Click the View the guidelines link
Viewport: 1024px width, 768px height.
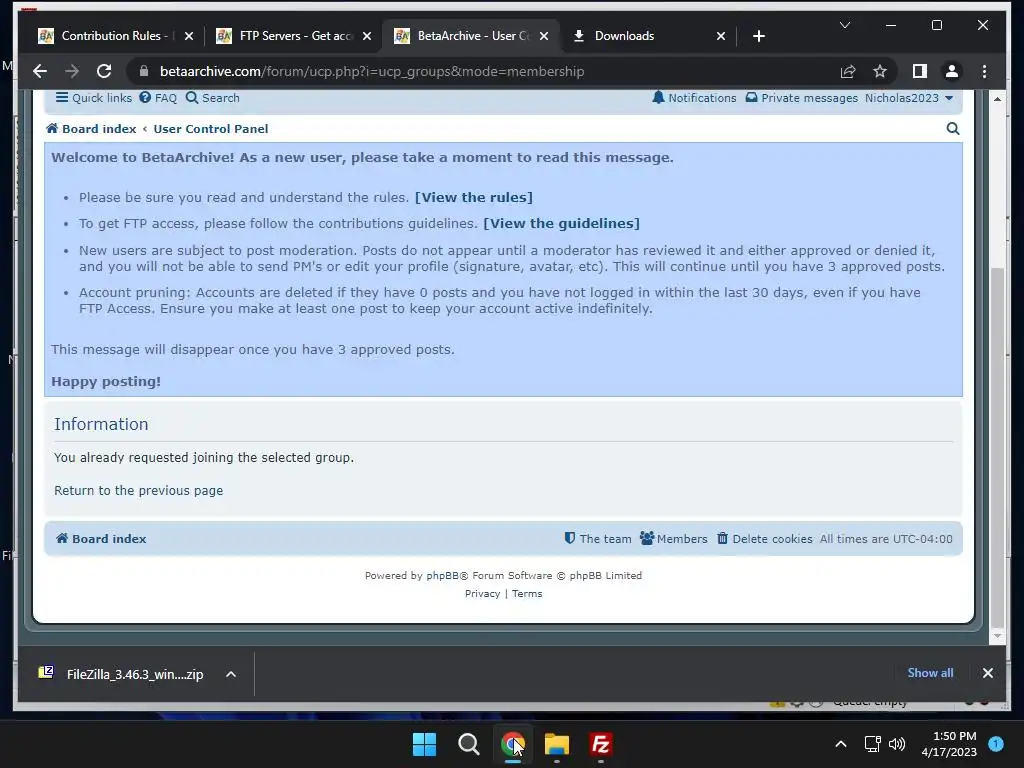(x=561, y=223)
